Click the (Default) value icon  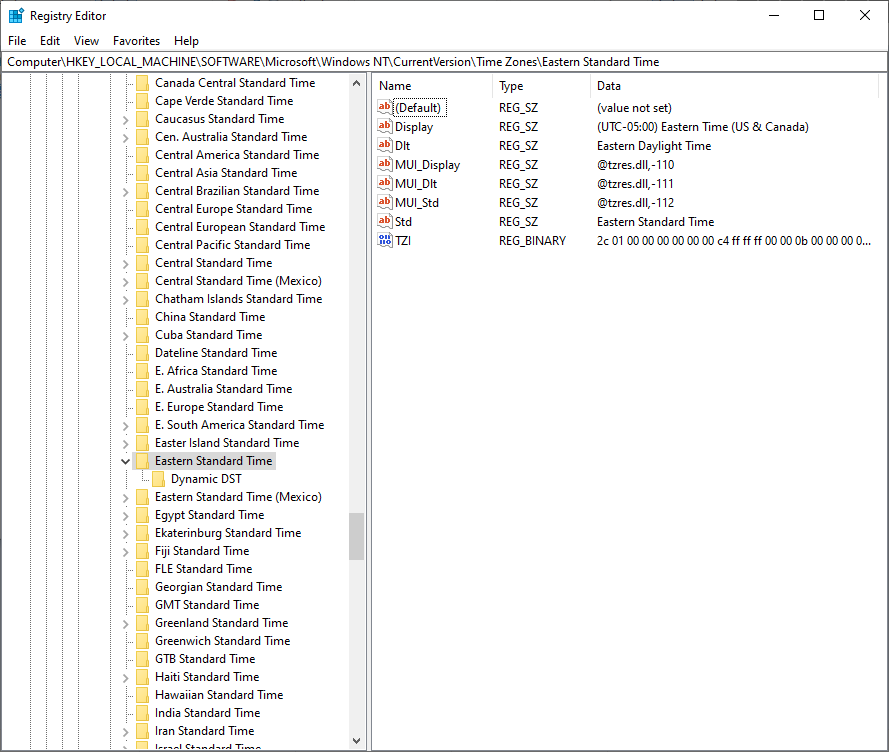(385, 108)
